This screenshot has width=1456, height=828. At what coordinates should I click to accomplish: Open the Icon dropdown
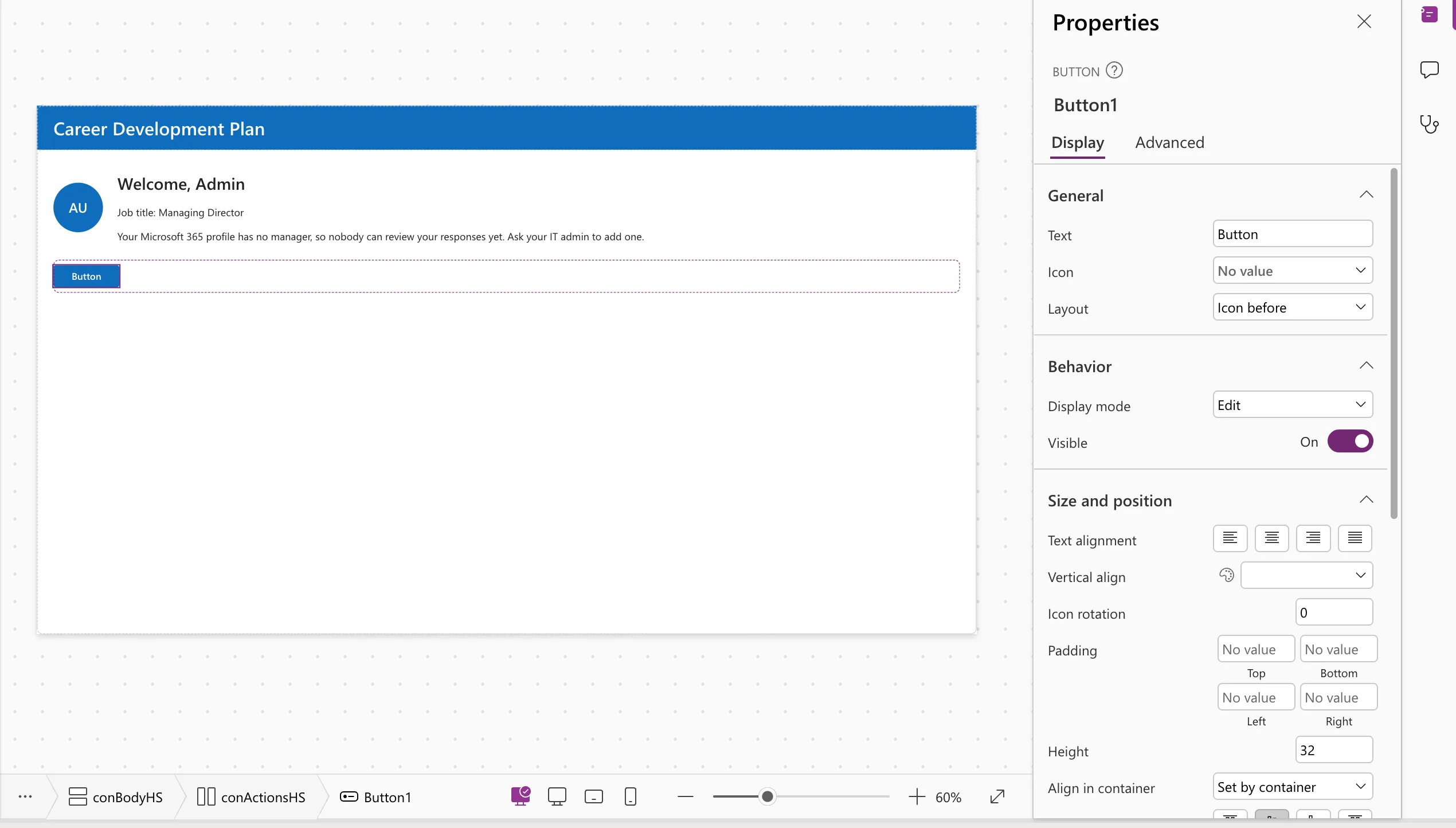tap(1293, 271)
